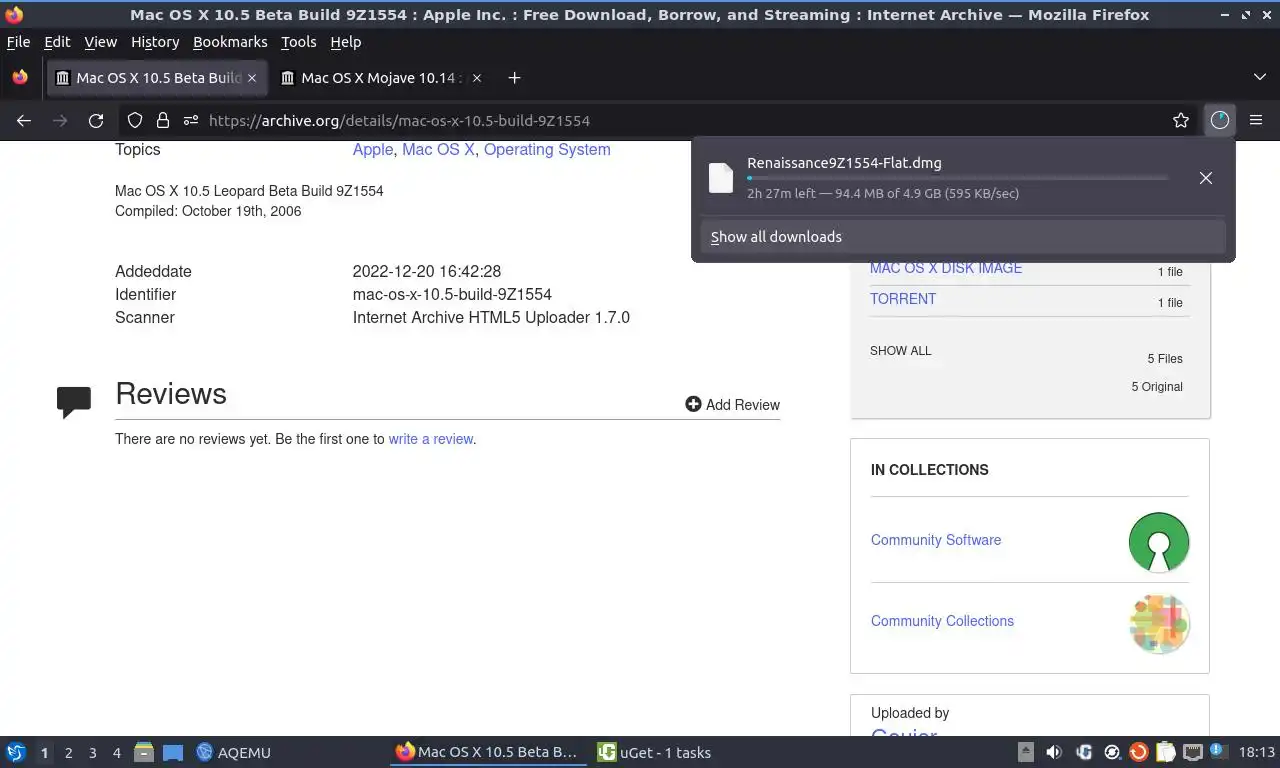Switch to the uGet - 1 tasks window
1280x768 pixels.
click(x=655, y=752)
